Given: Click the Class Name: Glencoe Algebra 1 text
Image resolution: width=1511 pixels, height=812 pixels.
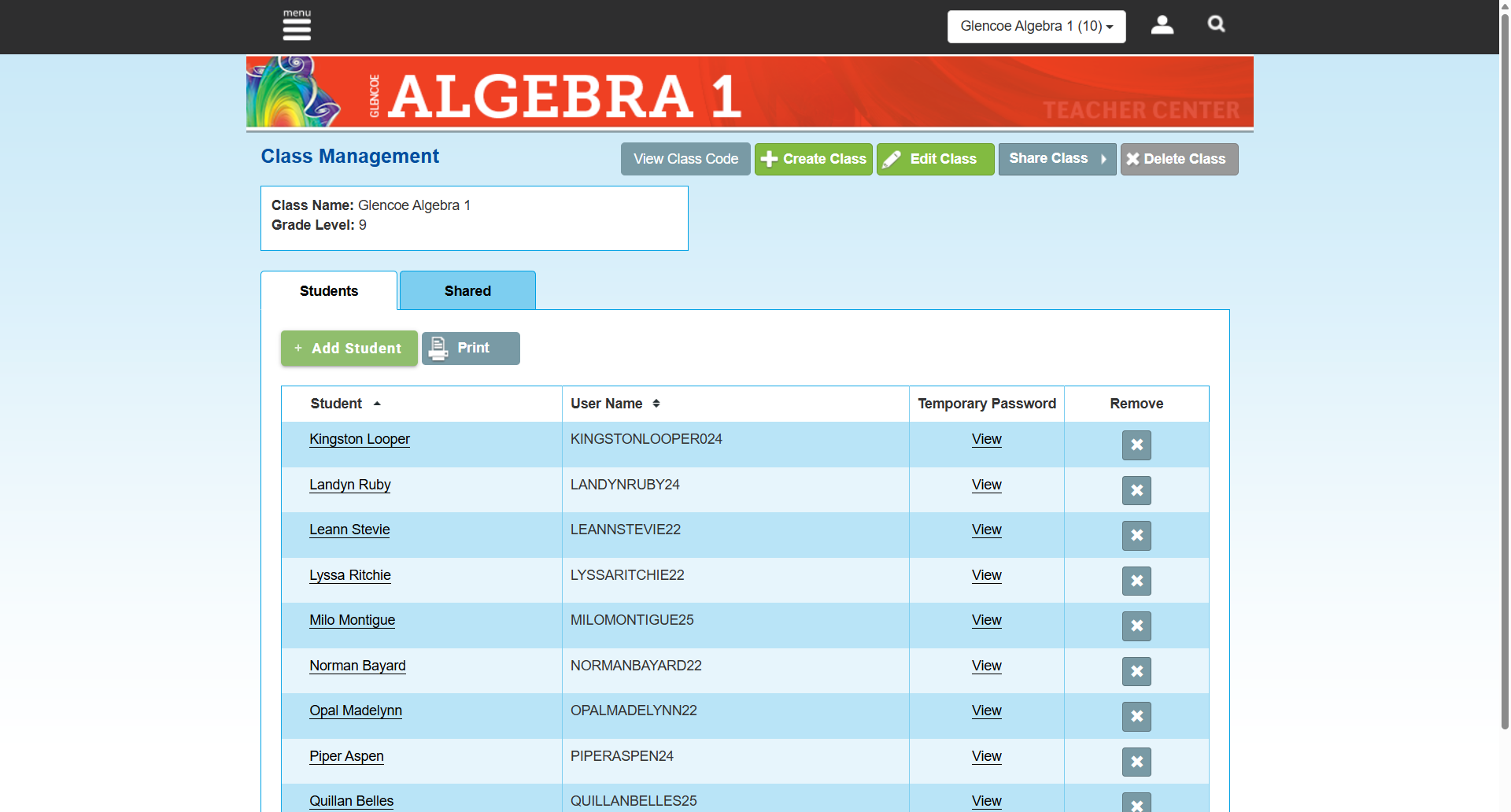Looking at the screenshot, I should [371, 205].
